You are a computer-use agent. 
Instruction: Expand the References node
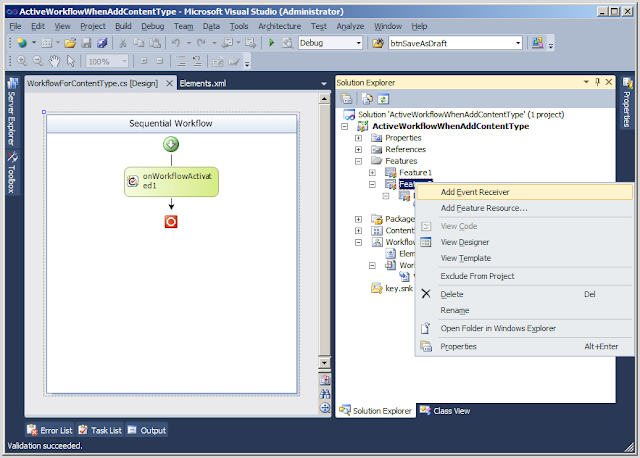358,149
